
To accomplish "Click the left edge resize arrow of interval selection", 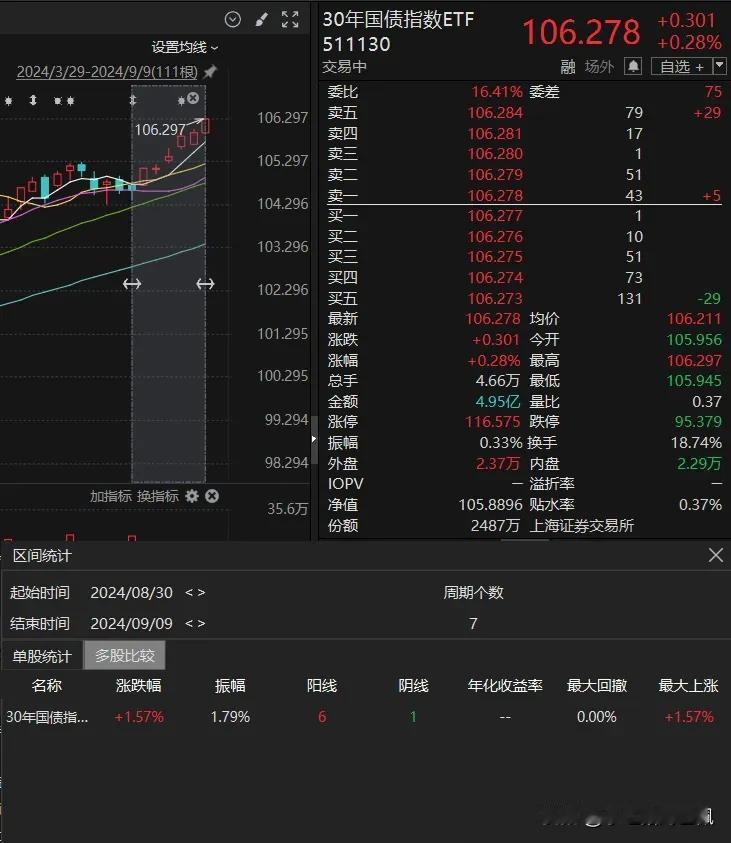I will click(132, 283).
